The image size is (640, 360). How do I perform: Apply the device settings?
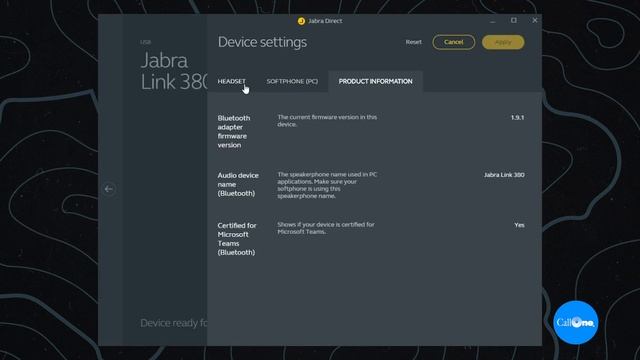pos(503,42)
